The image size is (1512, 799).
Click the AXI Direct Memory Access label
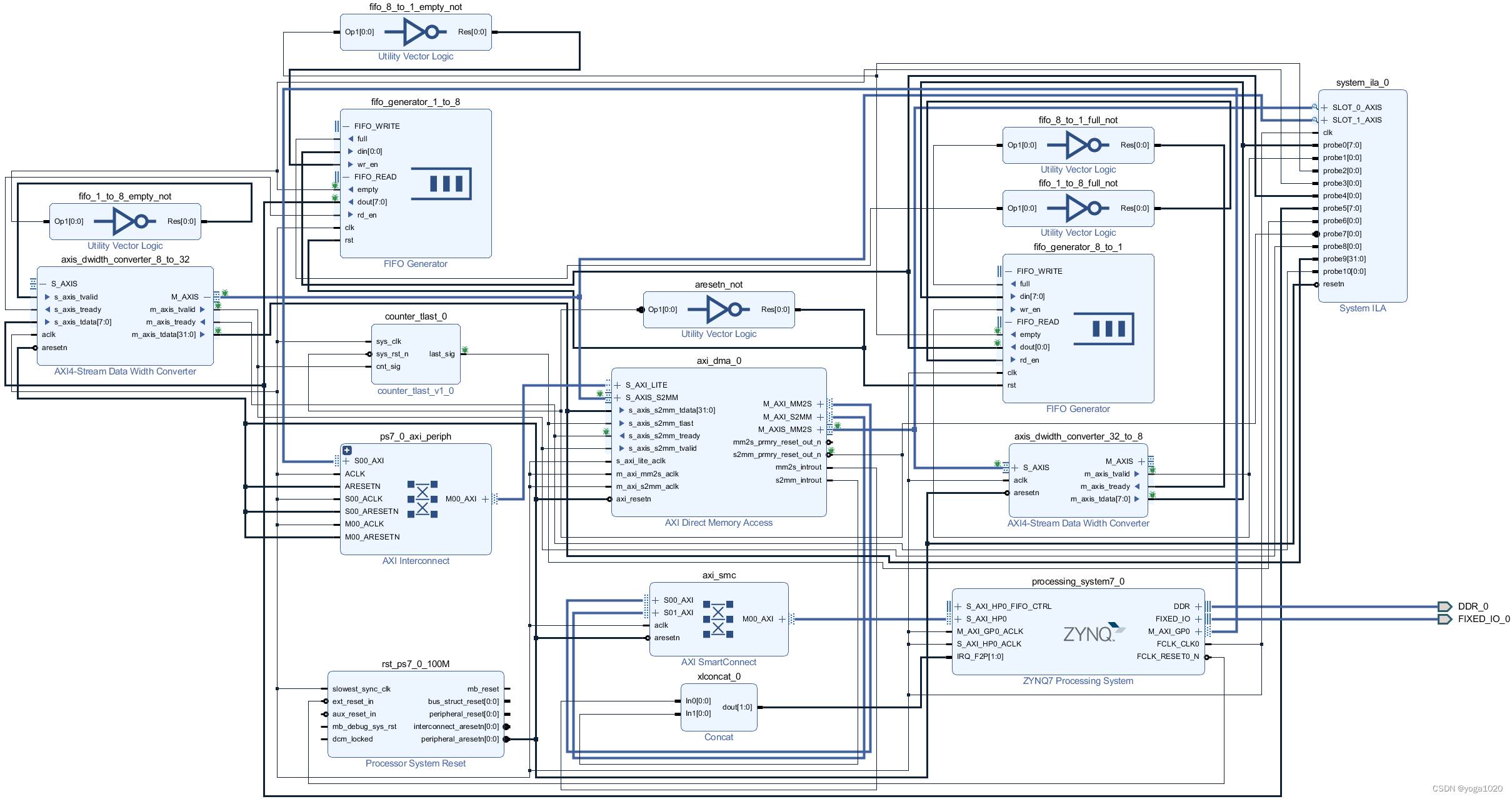pos(718,523)
